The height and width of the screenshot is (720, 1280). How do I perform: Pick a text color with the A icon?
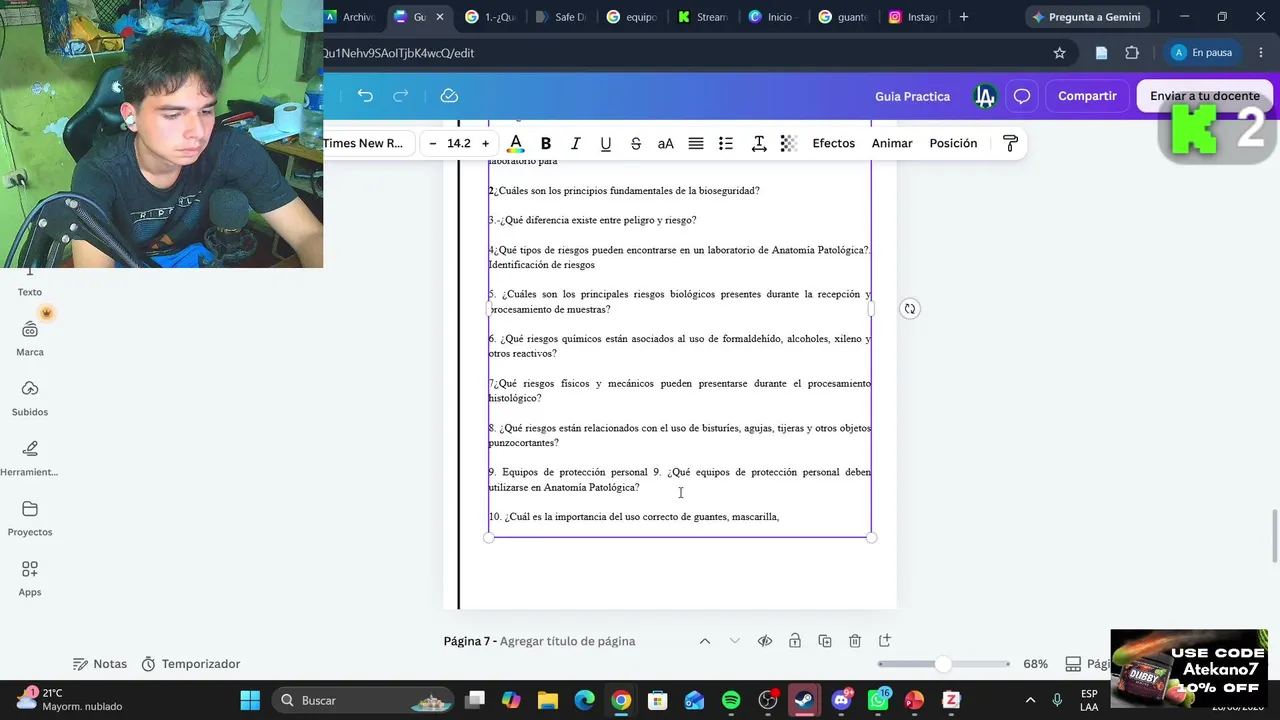click(x=515, y=143)
